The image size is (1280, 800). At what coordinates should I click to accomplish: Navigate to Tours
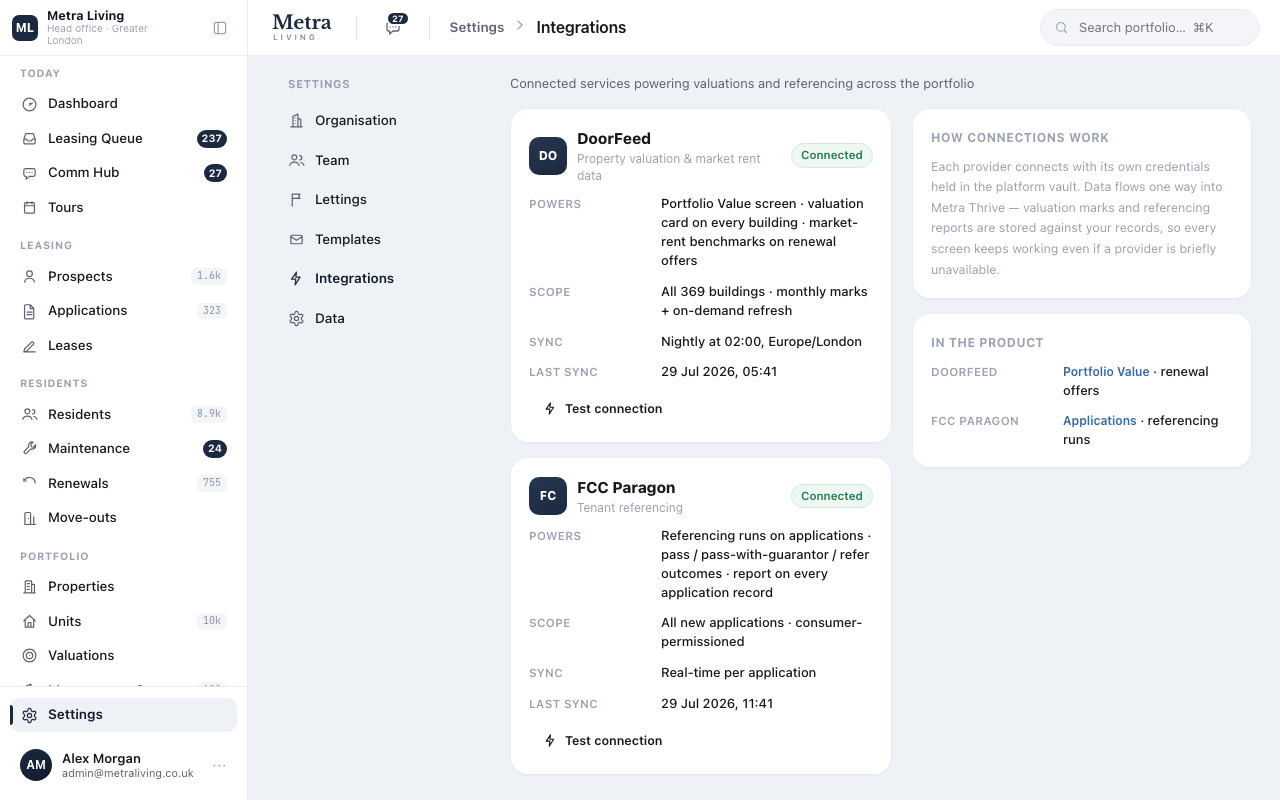tap(124, 208)
